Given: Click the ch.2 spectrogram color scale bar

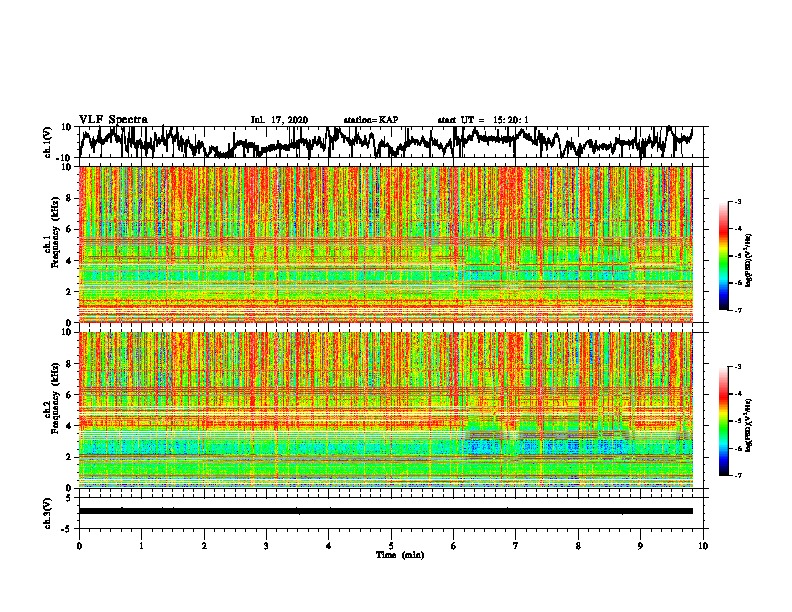Looking at the screenshot, I should click(723, 421).
